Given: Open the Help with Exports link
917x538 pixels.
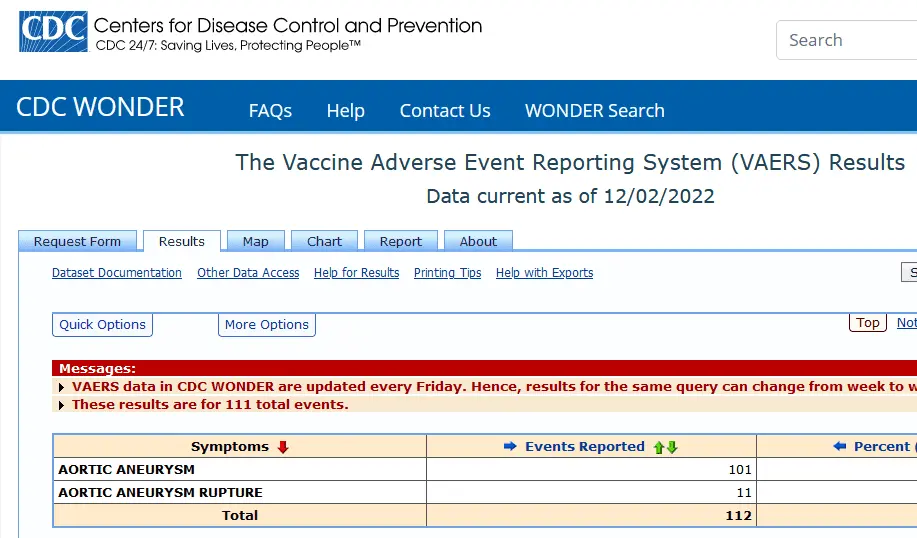Looking at the screenshot, I should tap(544, 273).
